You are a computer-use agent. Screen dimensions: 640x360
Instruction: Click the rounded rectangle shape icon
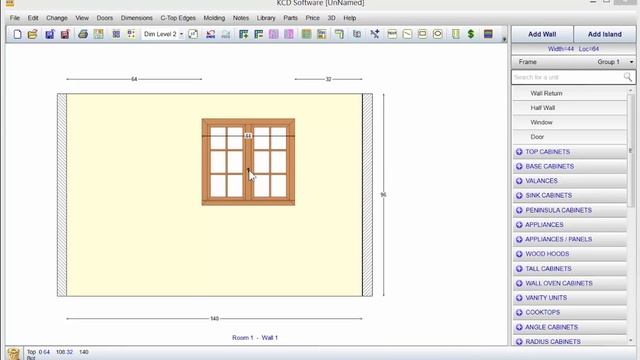pos(422,34)
